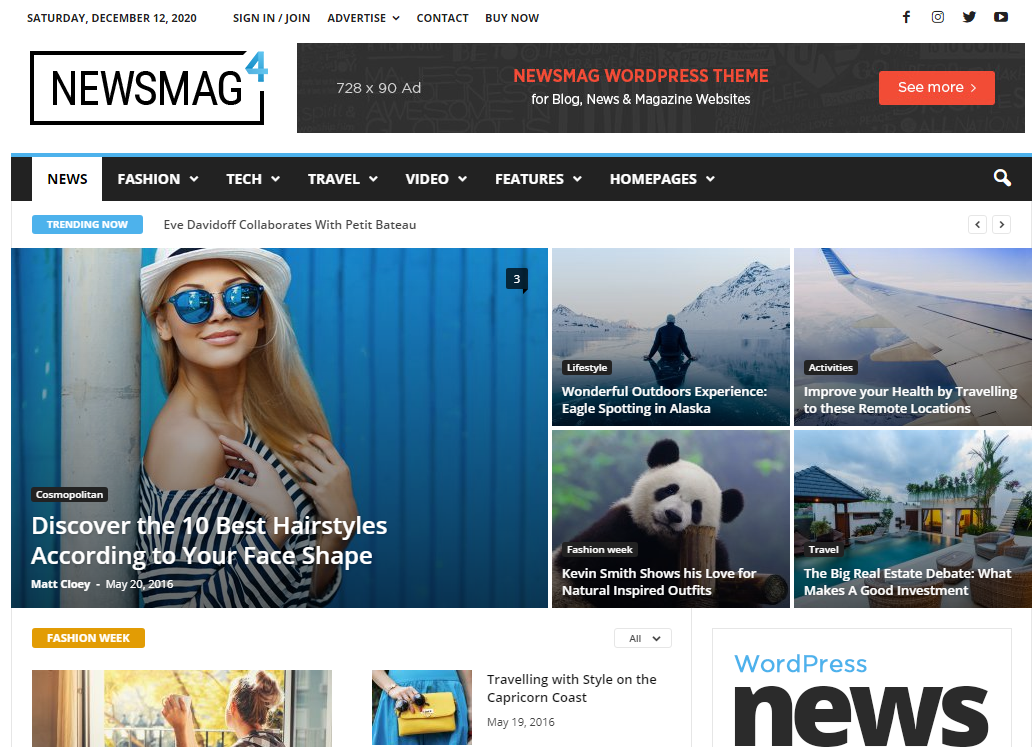
Task: Open the BUY NOW link
Action: (512, 17)
